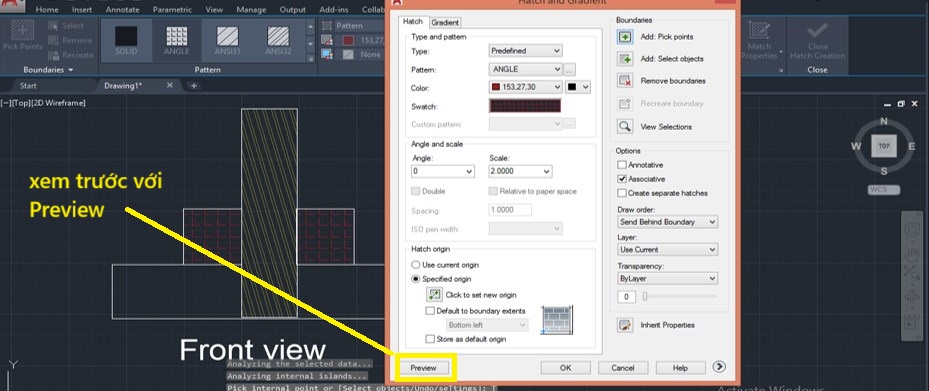Click the N compass direction on ViewCube
The width and height of the screenshot is (929, 391).
[x=884, y=121]
